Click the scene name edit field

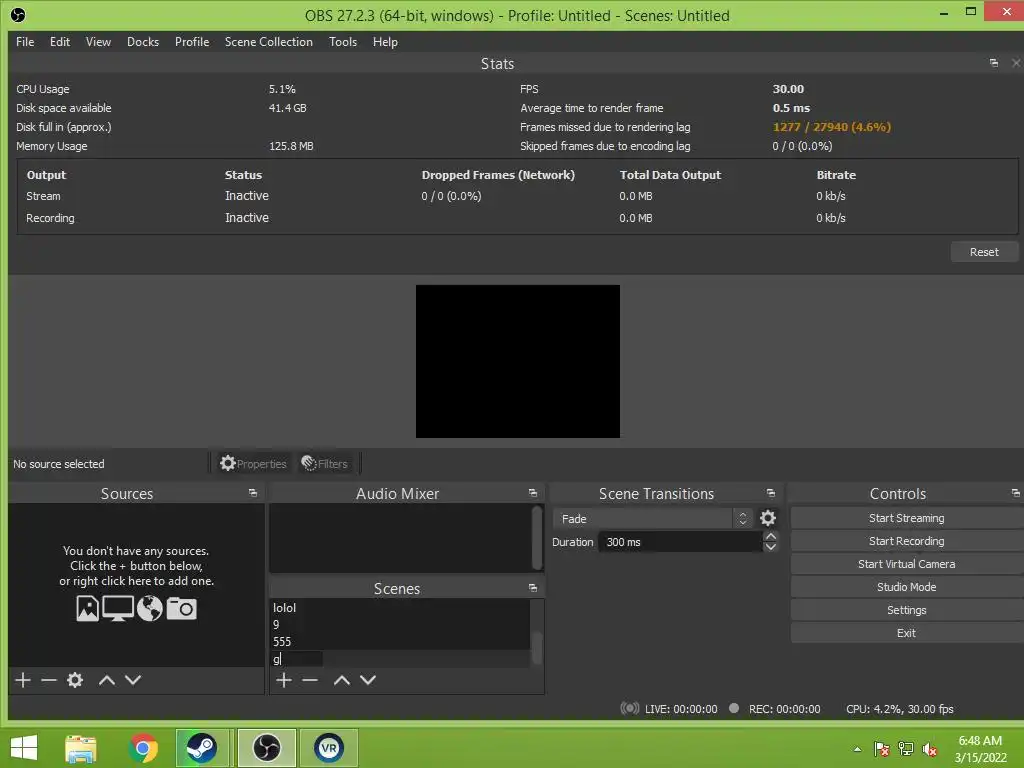[296, 659]
